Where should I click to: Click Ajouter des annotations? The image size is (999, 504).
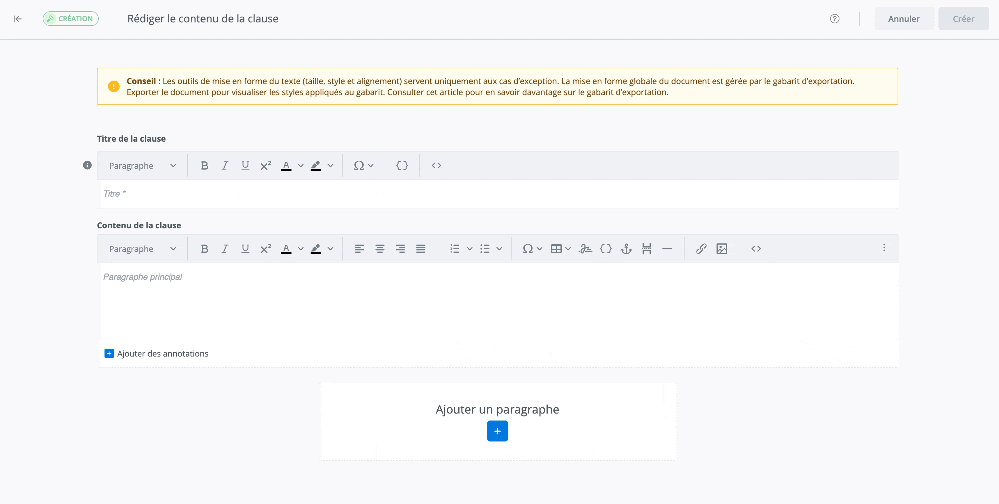point(157,354)
